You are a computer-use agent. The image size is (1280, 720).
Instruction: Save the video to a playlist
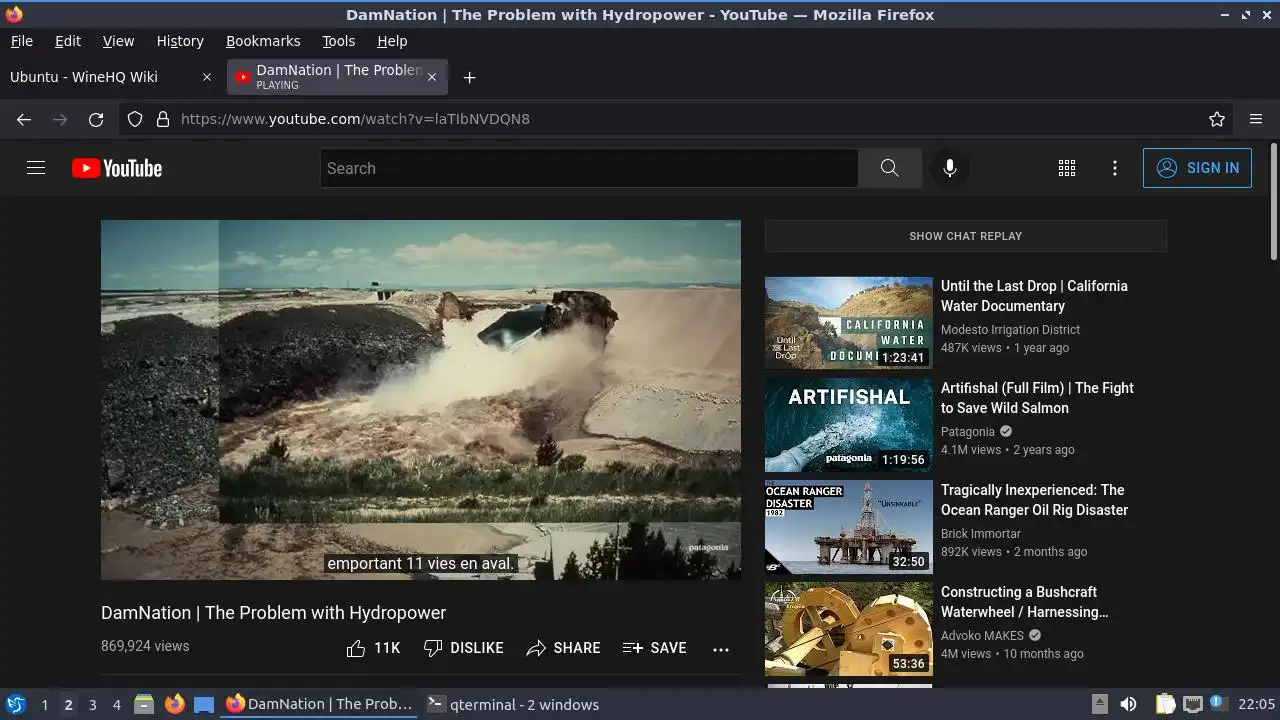(x=654, y=648)
